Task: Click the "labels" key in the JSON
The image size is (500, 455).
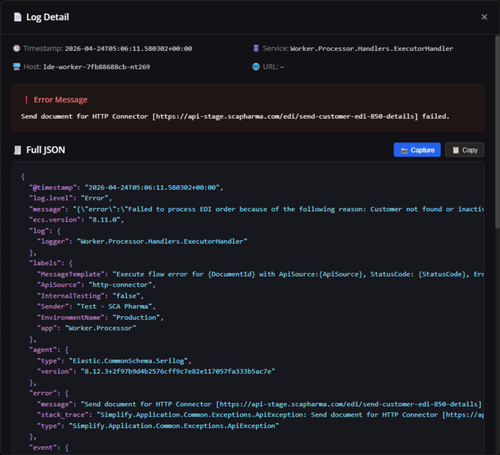Action: click(x=45, y=263)
